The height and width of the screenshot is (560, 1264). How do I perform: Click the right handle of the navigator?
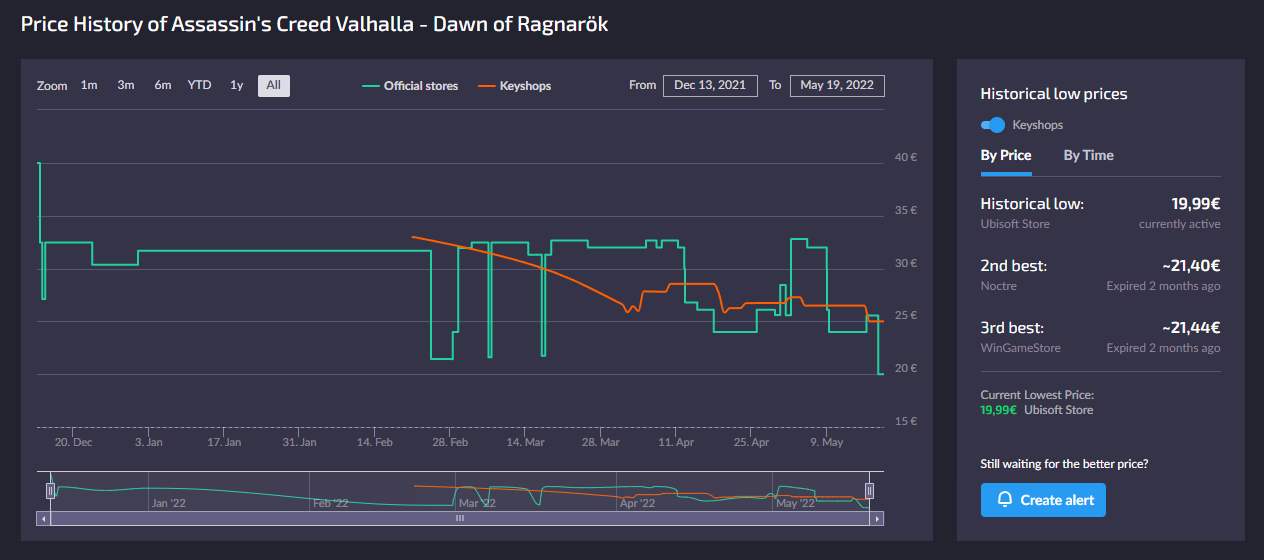[870, 490]
